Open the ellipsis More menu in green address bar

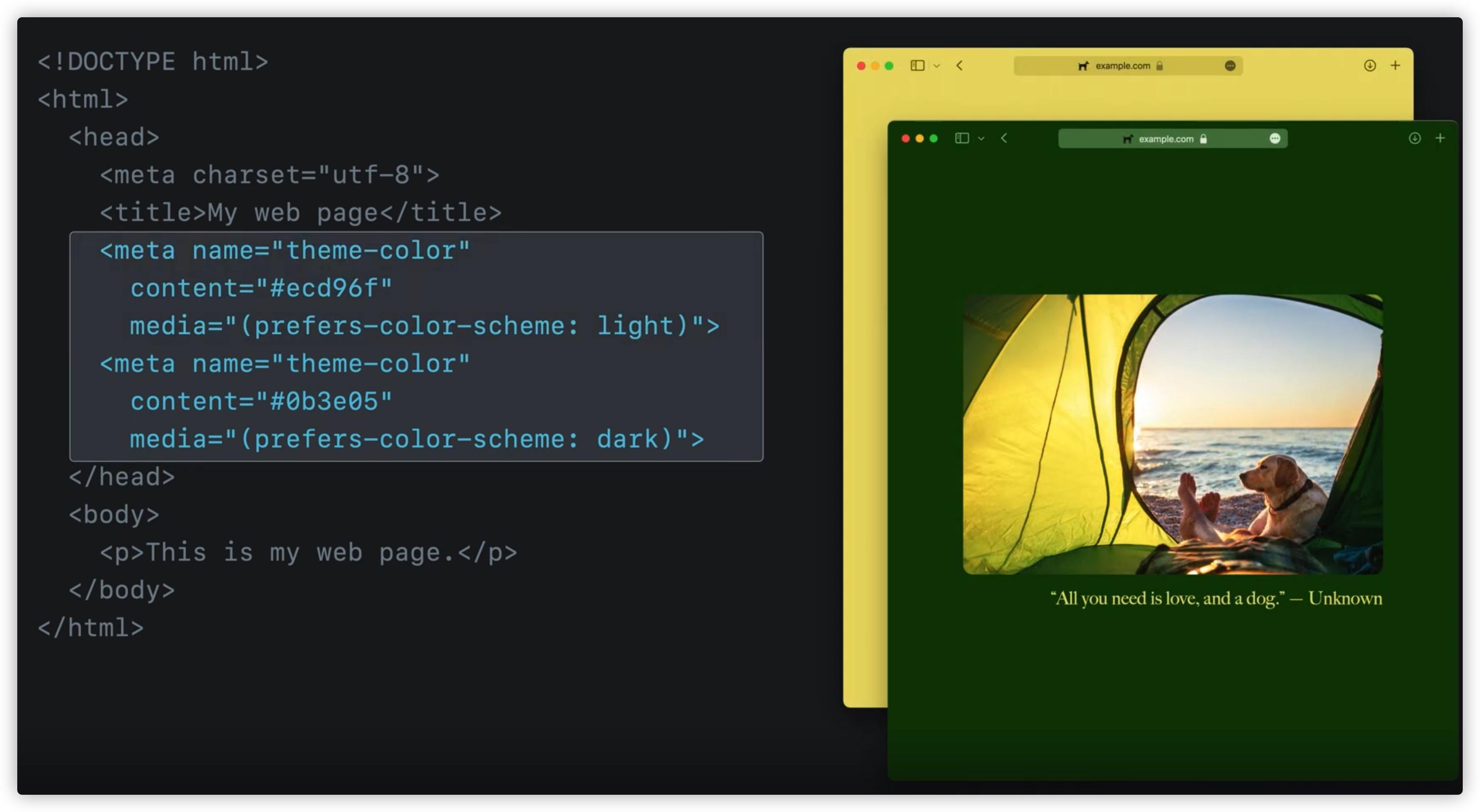pos(1274,139)
